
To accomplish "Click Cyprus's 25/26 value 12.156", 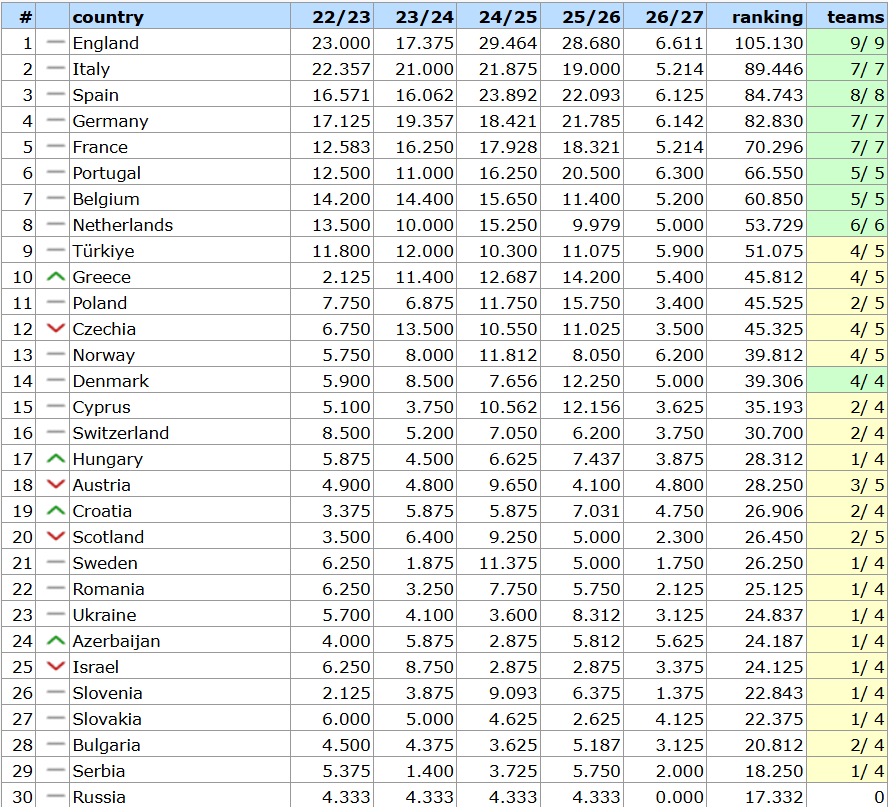I will (x=591, y=407).
